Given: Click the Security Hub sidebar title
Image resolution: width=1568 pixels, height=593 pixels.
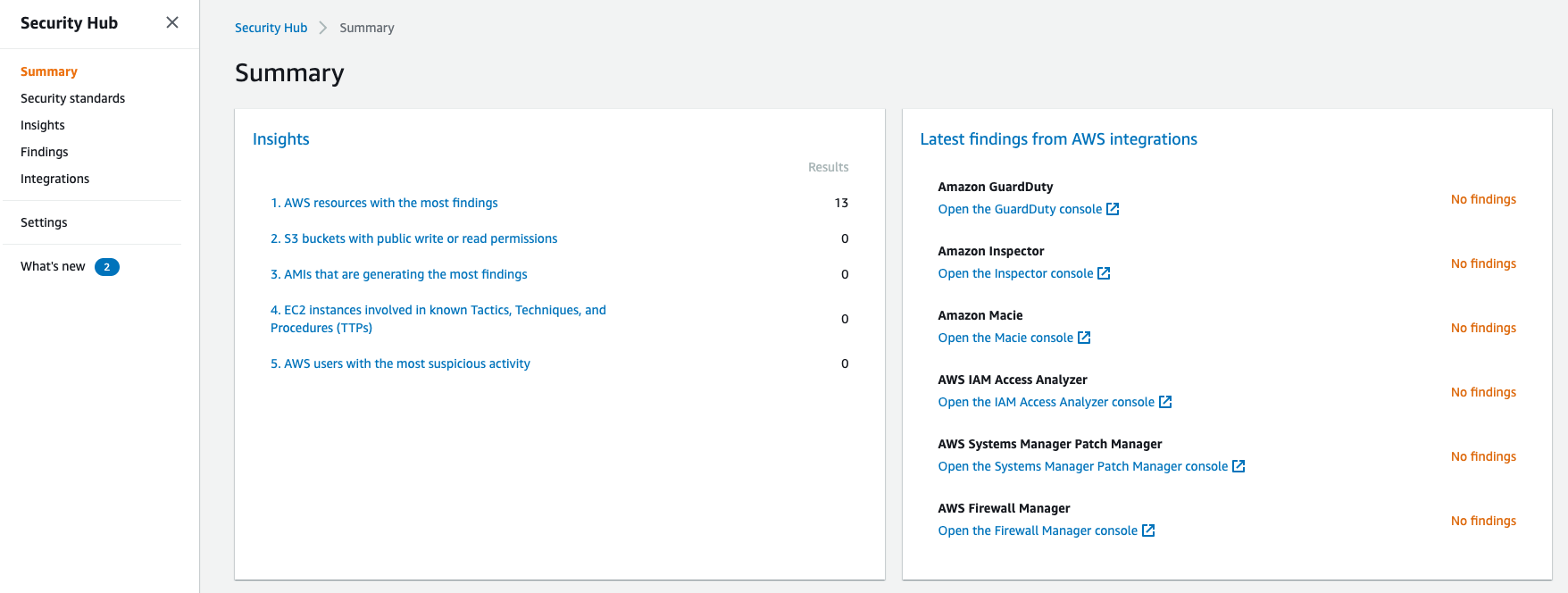Looking at the screenshot, I should pyautogui.click(x=69, y=23).
